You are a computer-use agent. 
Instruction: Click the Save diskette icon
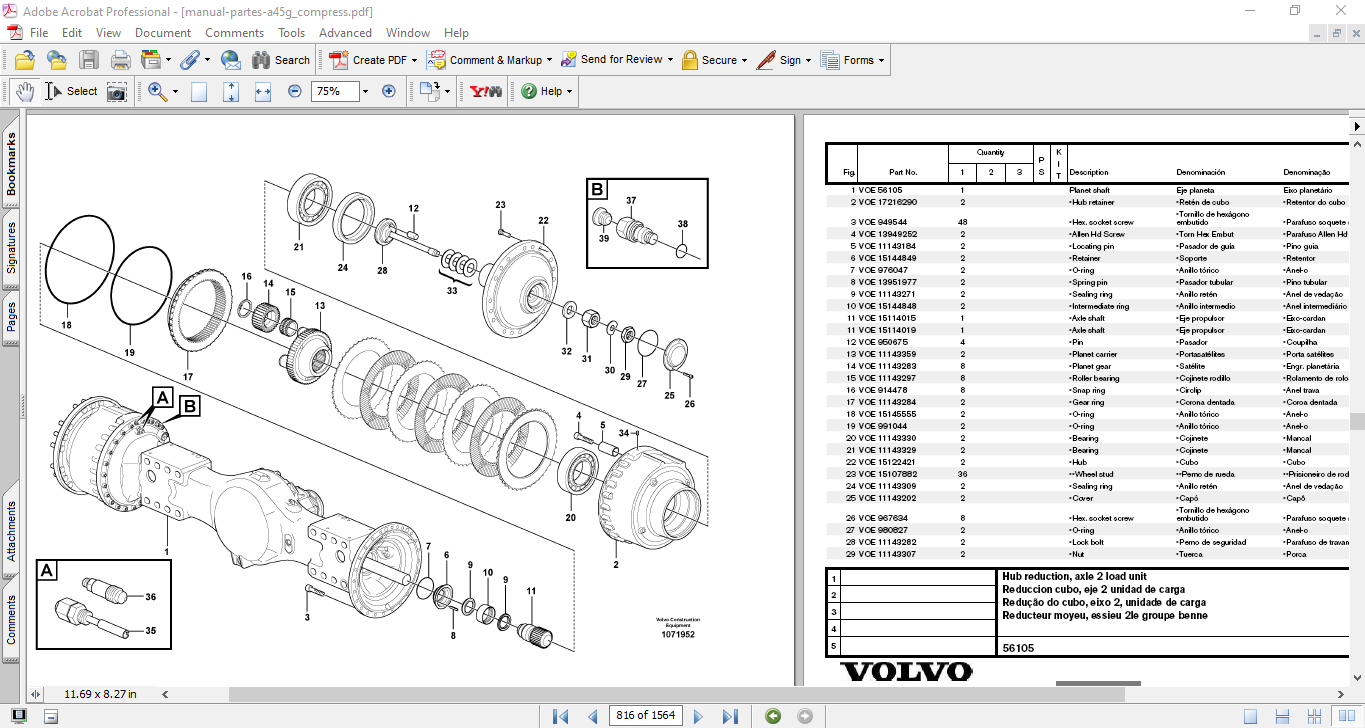click(x=89, y=60)
